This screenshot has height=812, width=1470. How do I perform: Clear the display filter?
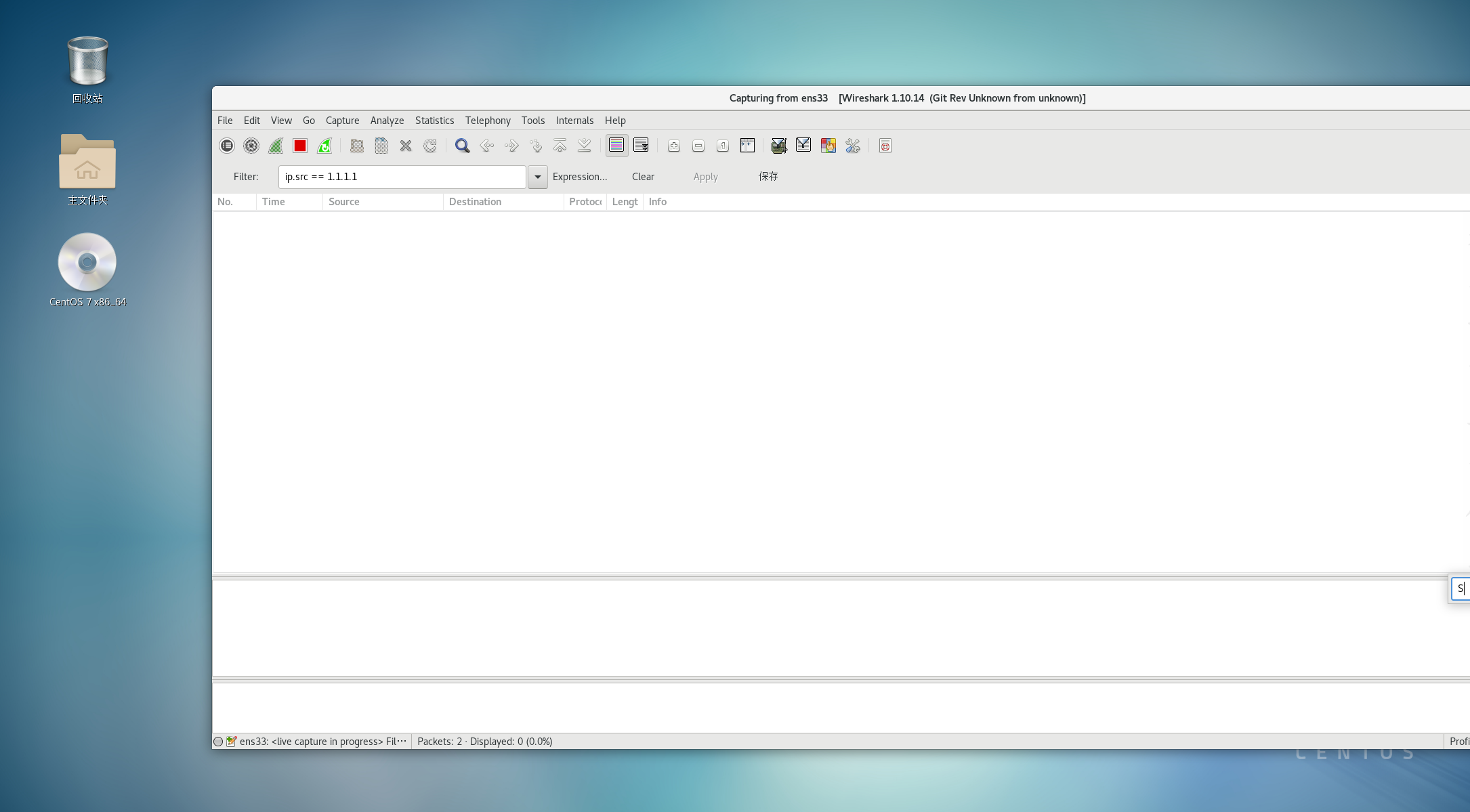point(643,177)
